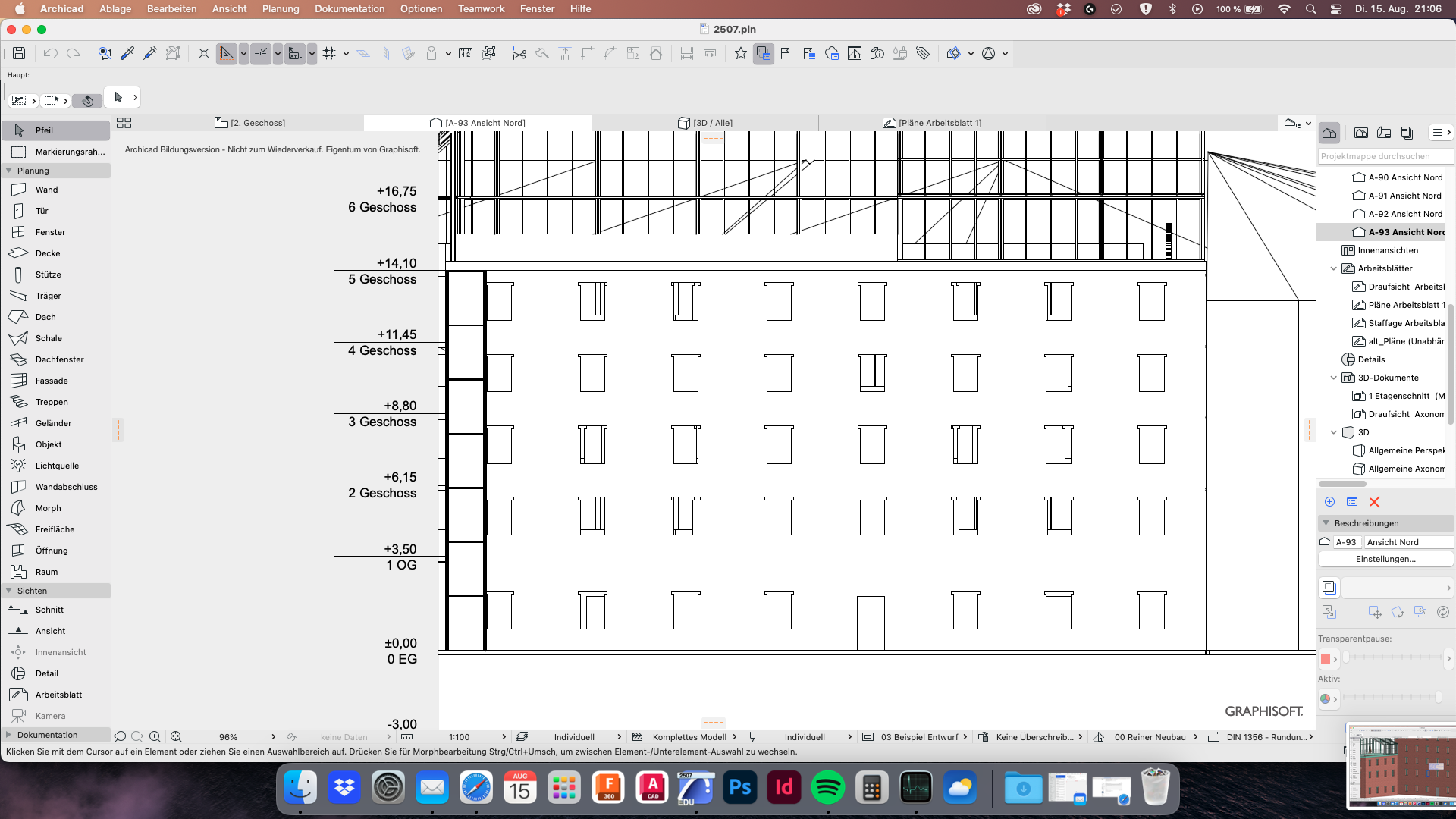1456x819 pixels.
Task: Select the Tür tool
Action: [x=56, y=211]
